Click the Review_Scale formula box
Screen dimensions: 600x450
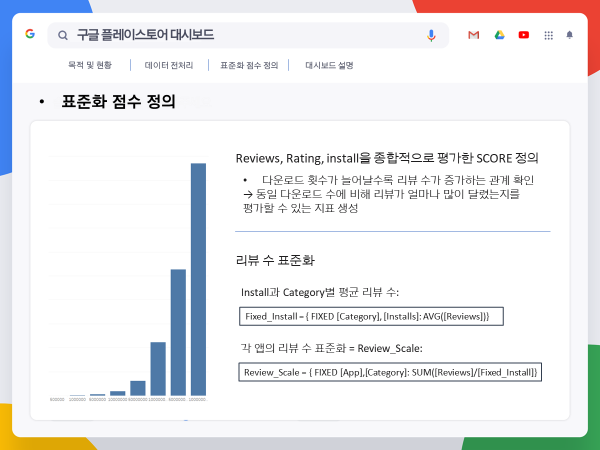(390, 372)
